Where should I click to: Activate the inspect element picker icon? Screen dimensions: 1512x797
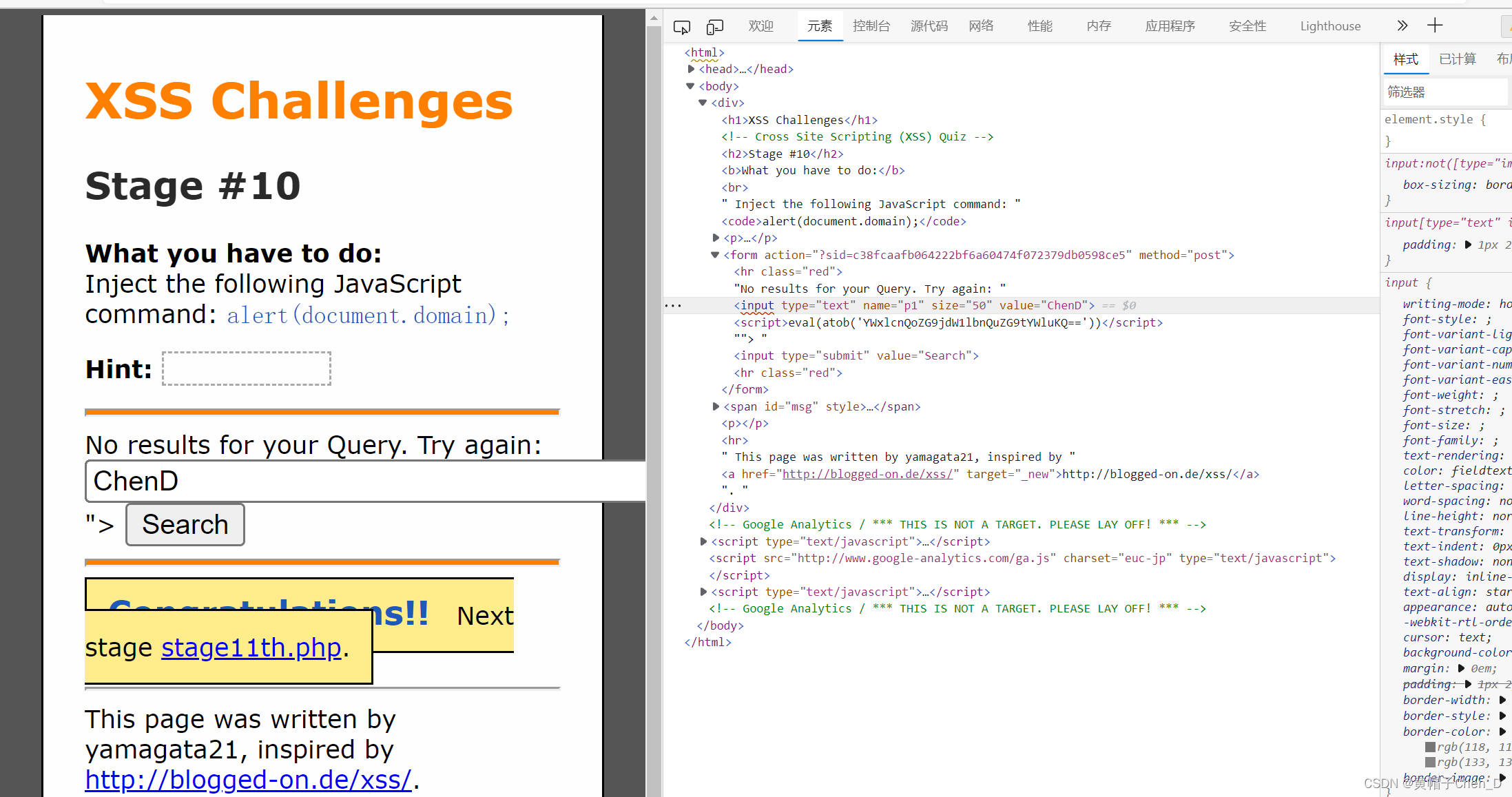681,27
